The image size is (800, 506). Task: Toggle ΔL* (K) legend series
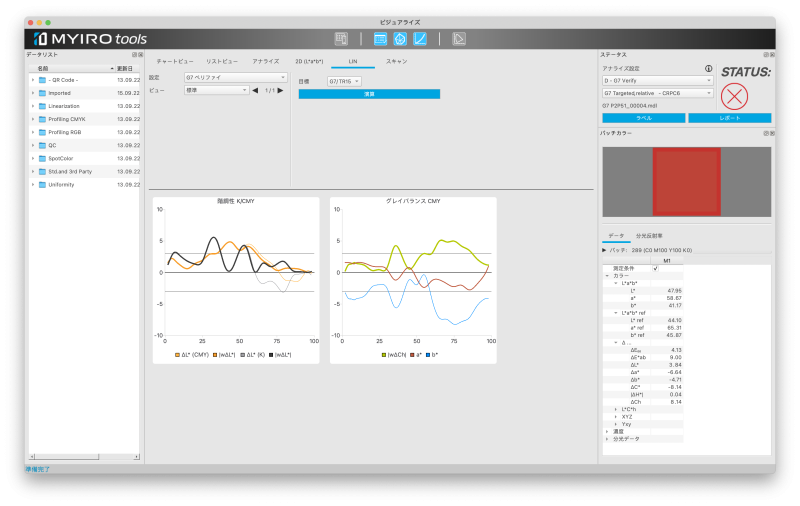[x=253, y=355]
